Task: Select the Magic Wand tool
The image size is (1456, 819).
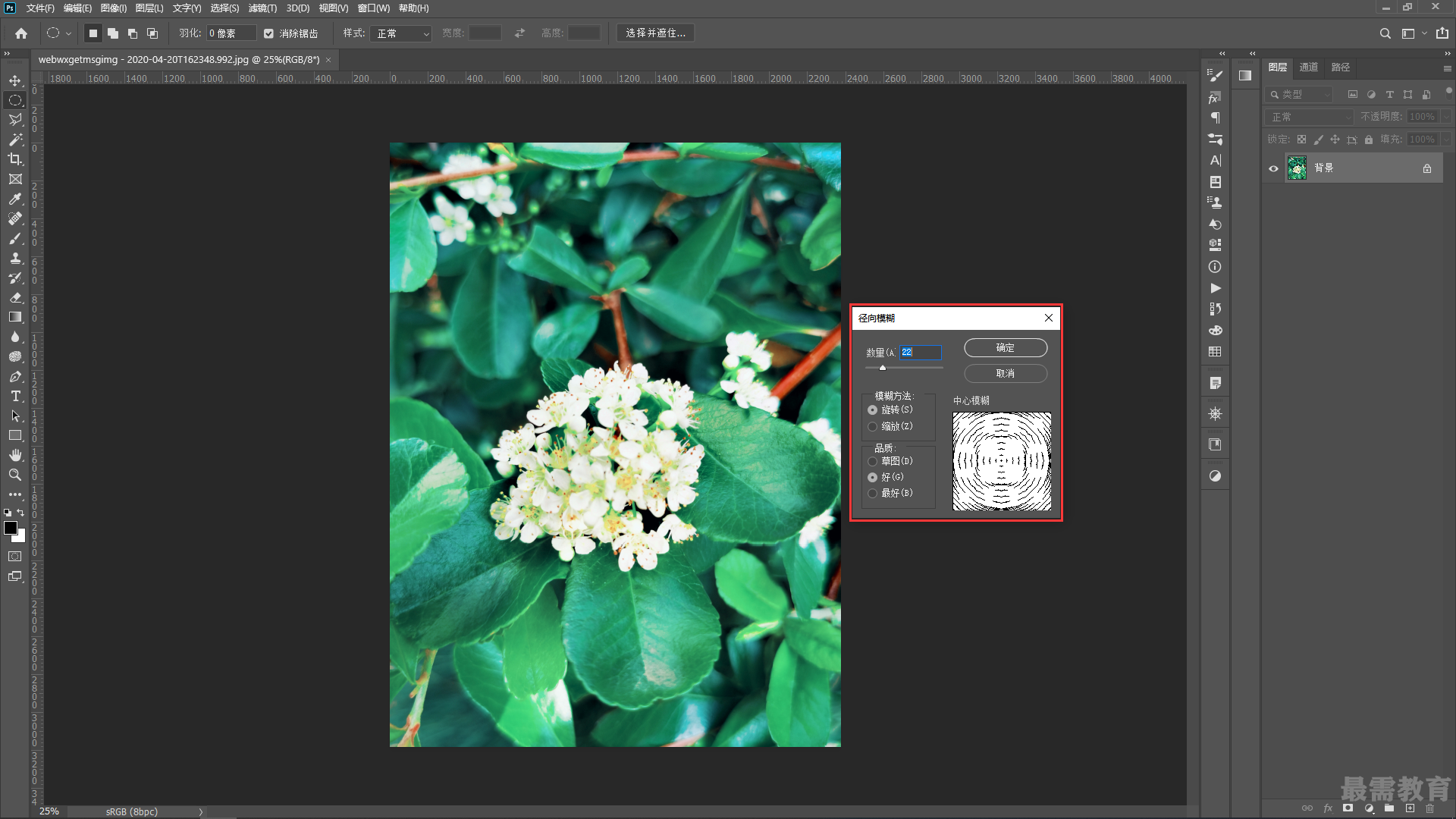Action: point(15,140)
